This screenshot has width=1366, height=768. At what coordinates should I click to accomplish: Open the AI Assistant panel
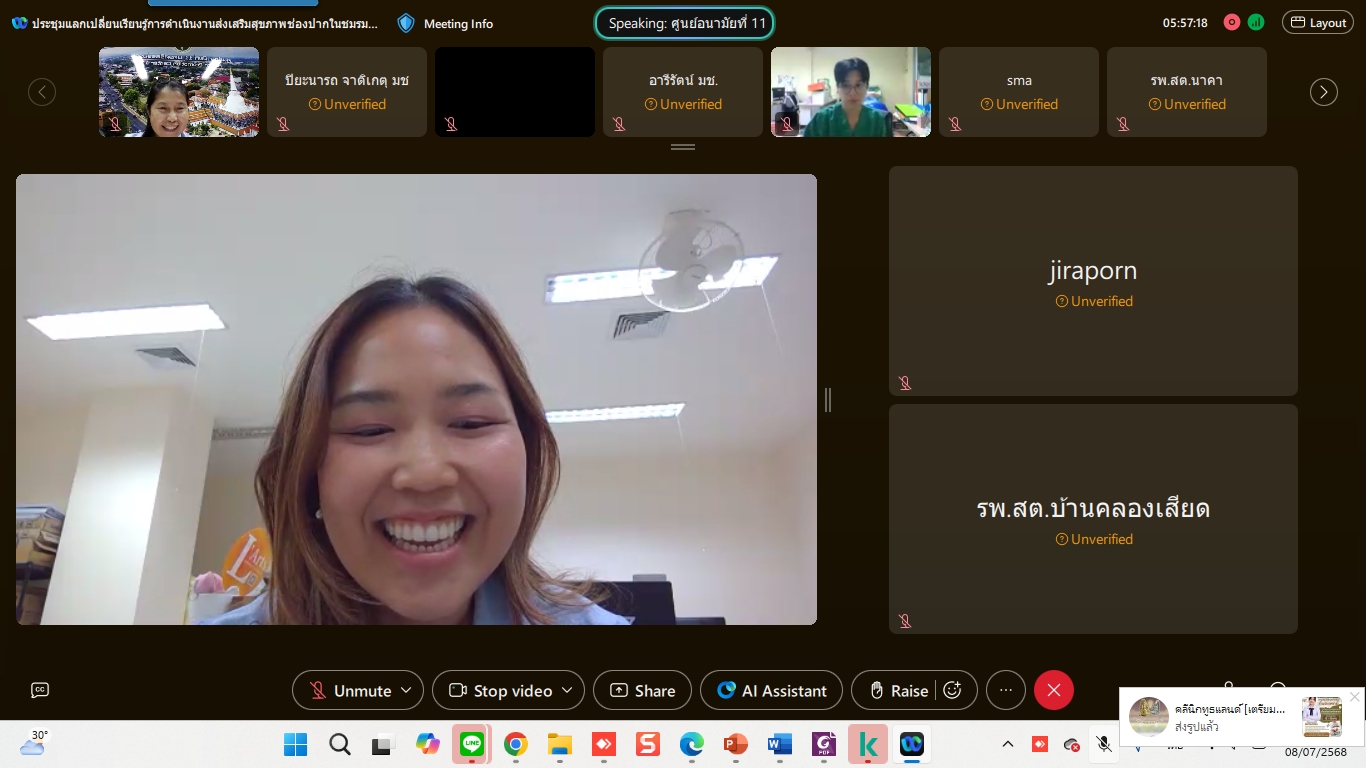click(x=771, y=690)
